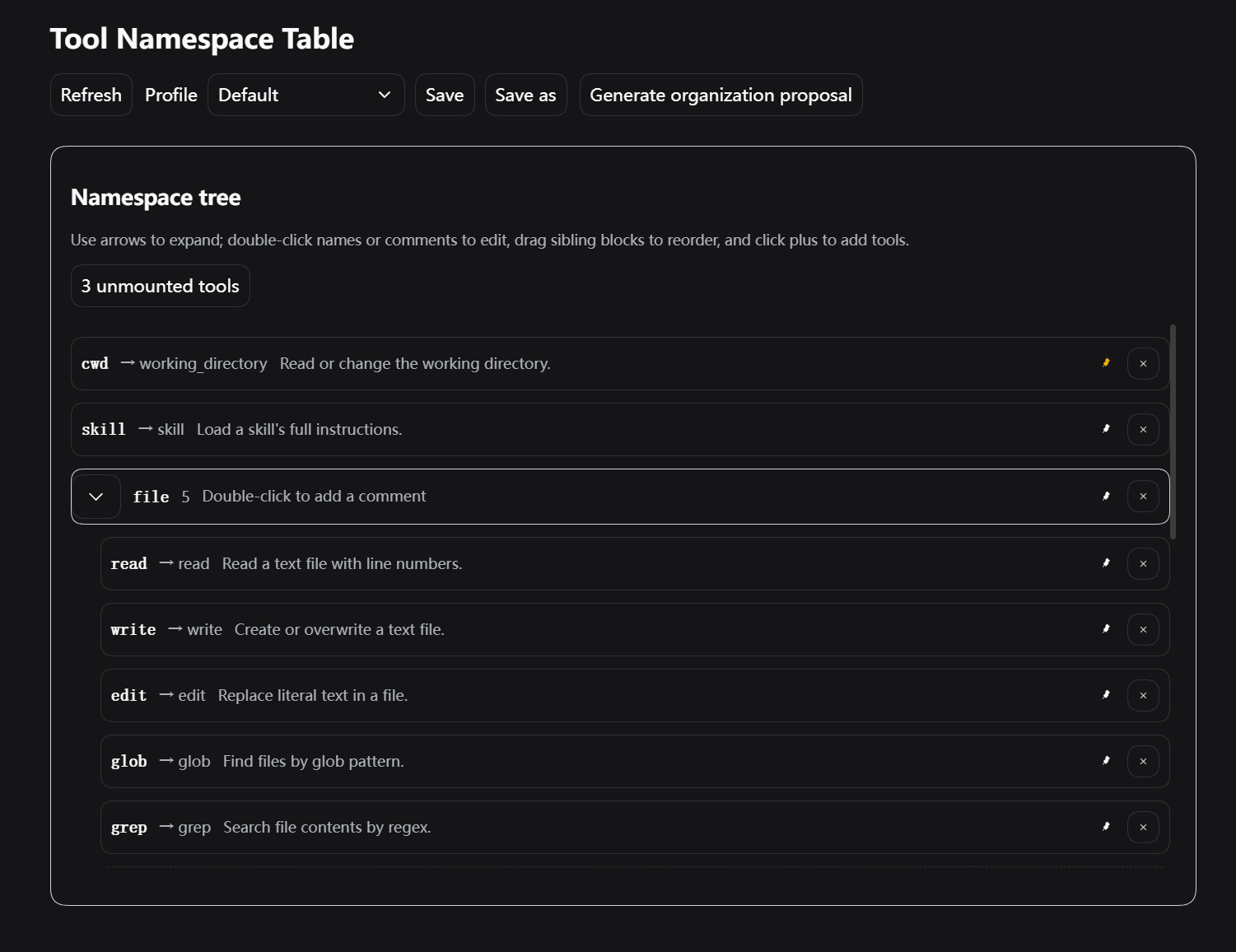Click the bold cwd namespace name
The height and width of the screenshot is (952, 1236).
pos(95,363)
